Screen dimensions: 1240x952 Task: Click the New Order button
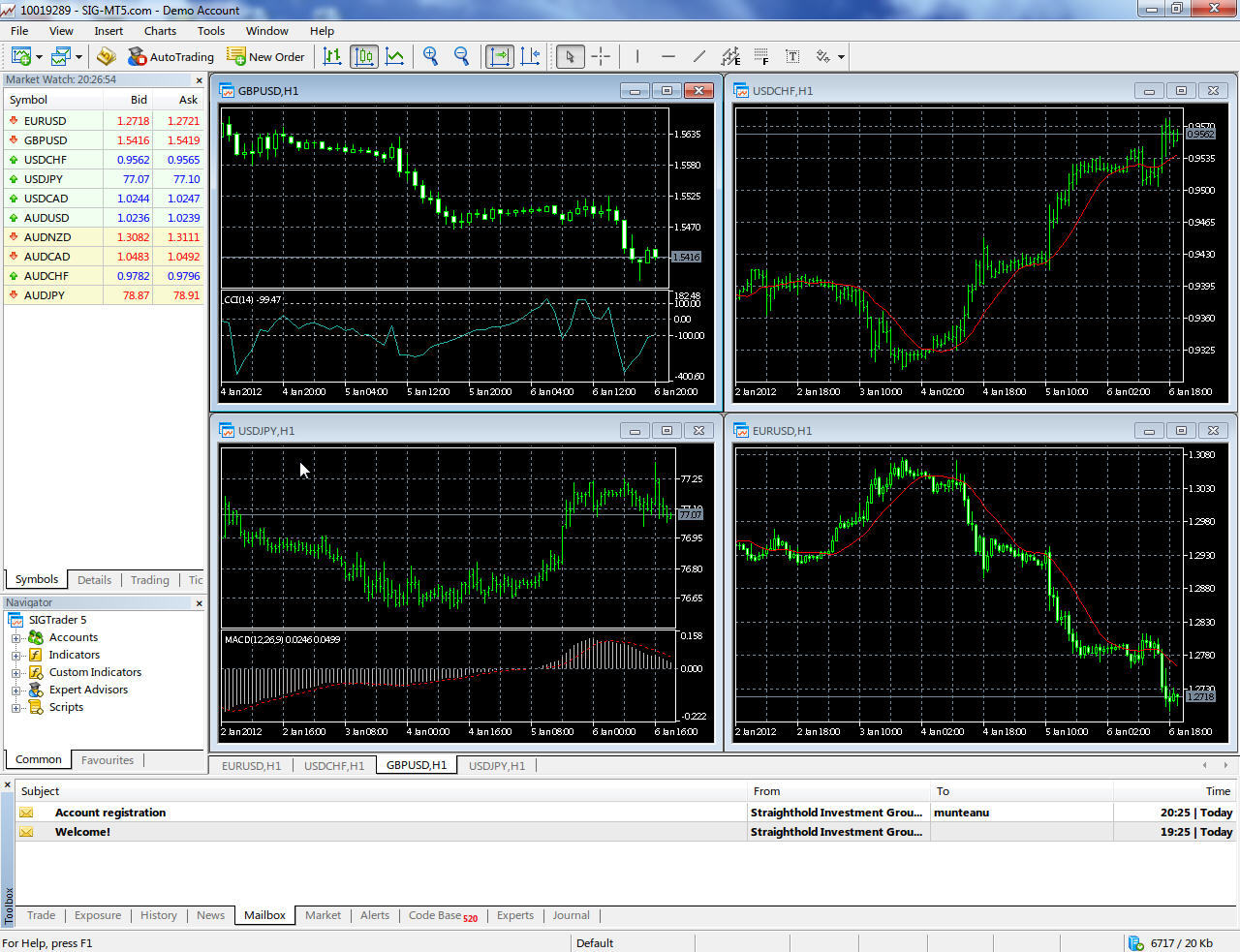pyautogui.click(x=265, y=57)
